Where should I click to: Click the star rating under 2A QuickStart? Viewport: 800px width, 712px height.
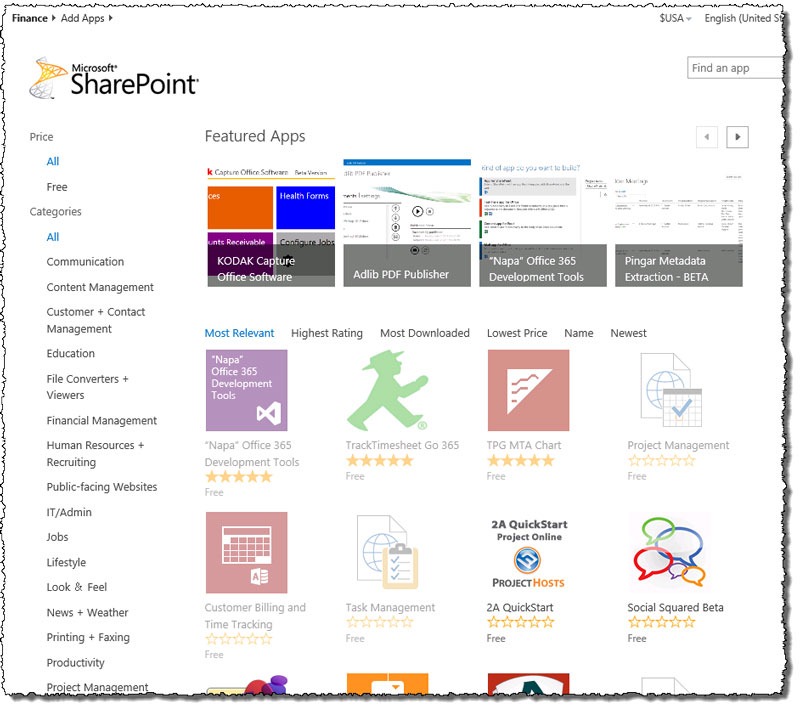(520, 622)
